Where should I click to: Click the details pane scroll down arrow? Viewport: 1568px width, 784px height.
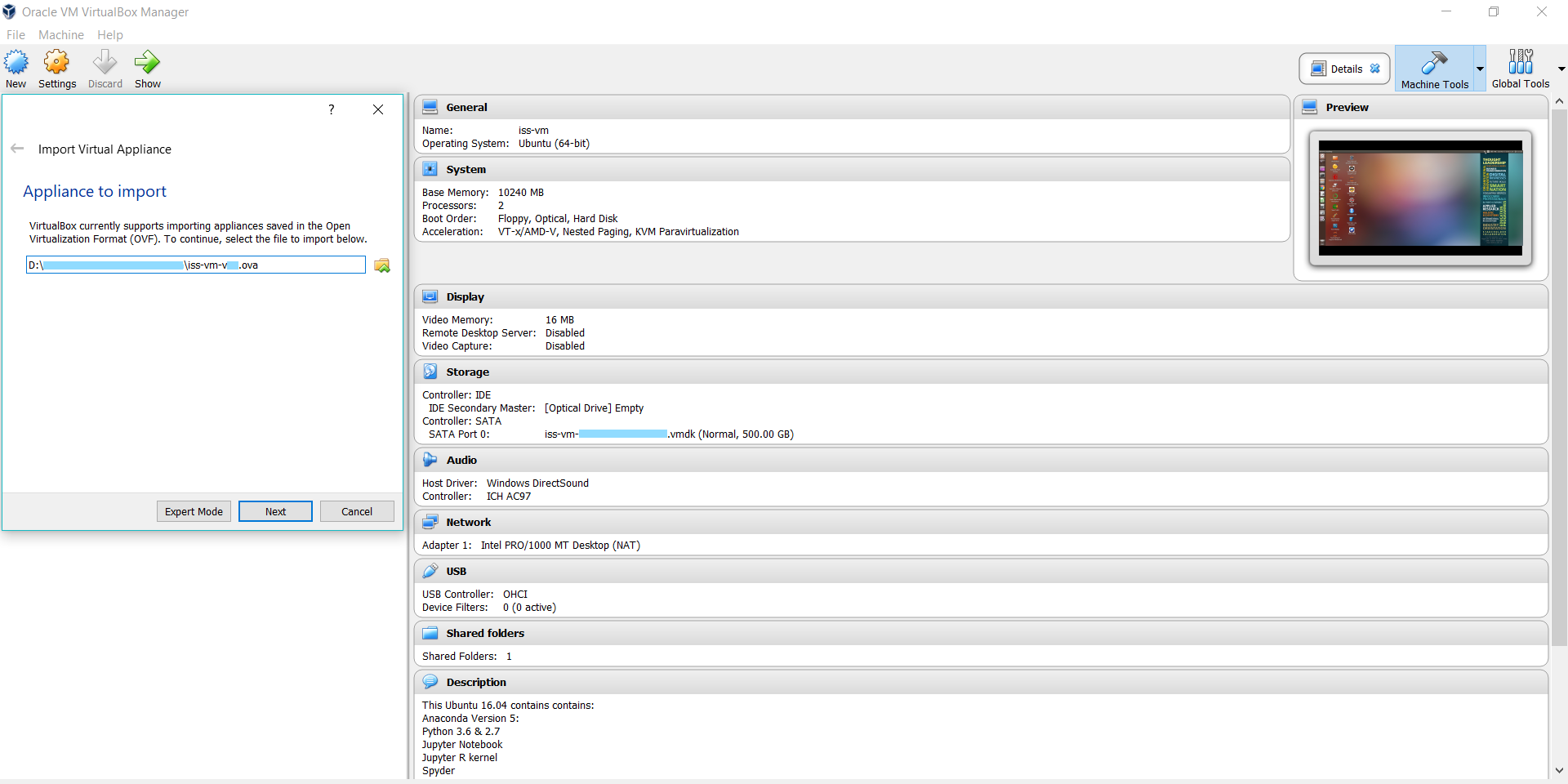click(x=1559, y=770)
